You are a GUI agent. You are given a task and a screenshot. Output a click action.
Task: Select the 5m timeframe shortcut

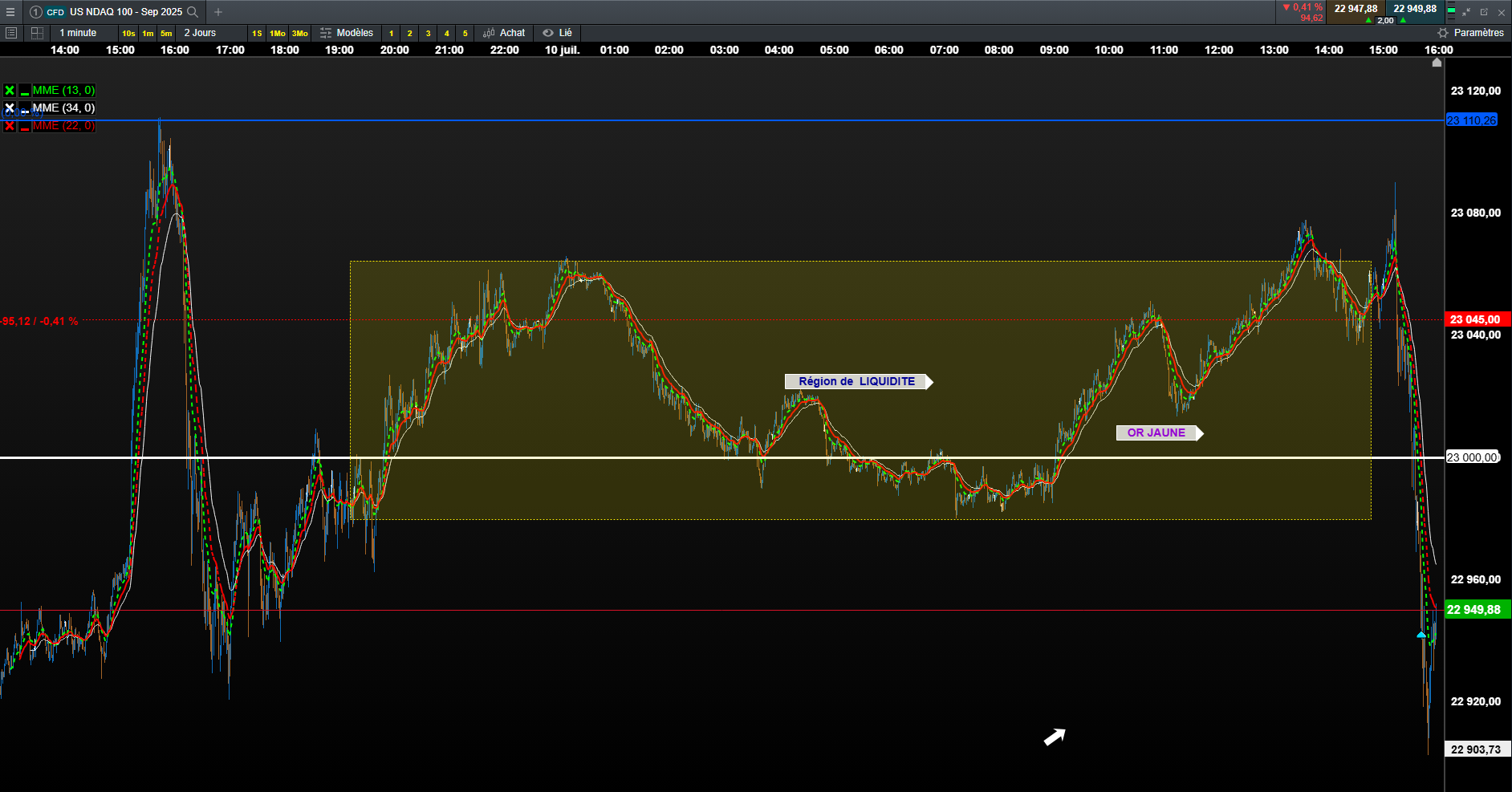(x=166, y=33)
